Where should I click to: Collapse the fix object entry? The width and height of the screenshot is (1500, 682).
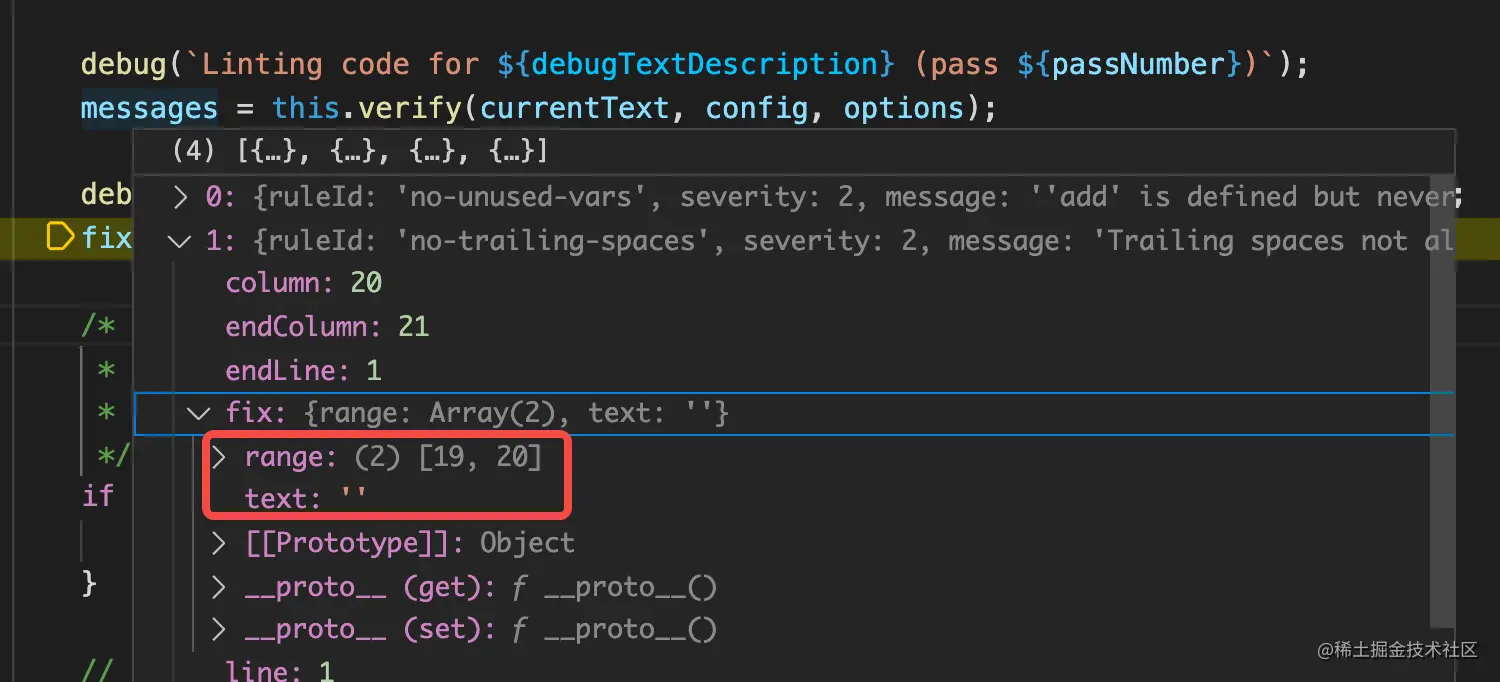(199, 413)
